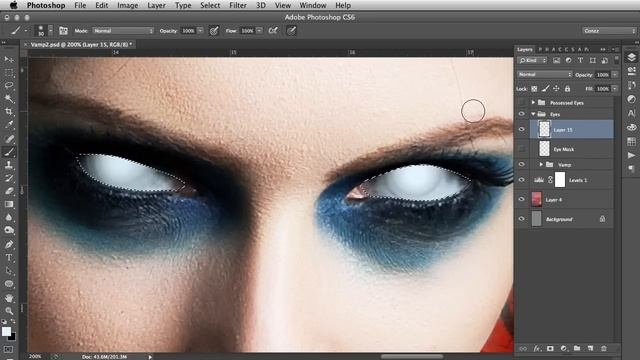The image size is (640, 360).
Task: Open the layer Fill slider arrow
Action: (x=615, y=89)
